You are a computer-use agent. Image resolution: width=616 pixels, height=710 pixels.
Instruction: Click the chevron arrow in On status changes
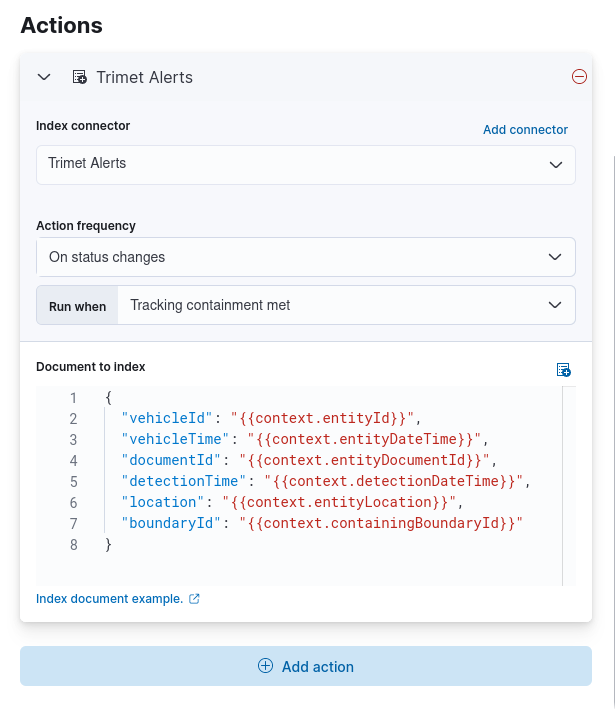[556, 257]
